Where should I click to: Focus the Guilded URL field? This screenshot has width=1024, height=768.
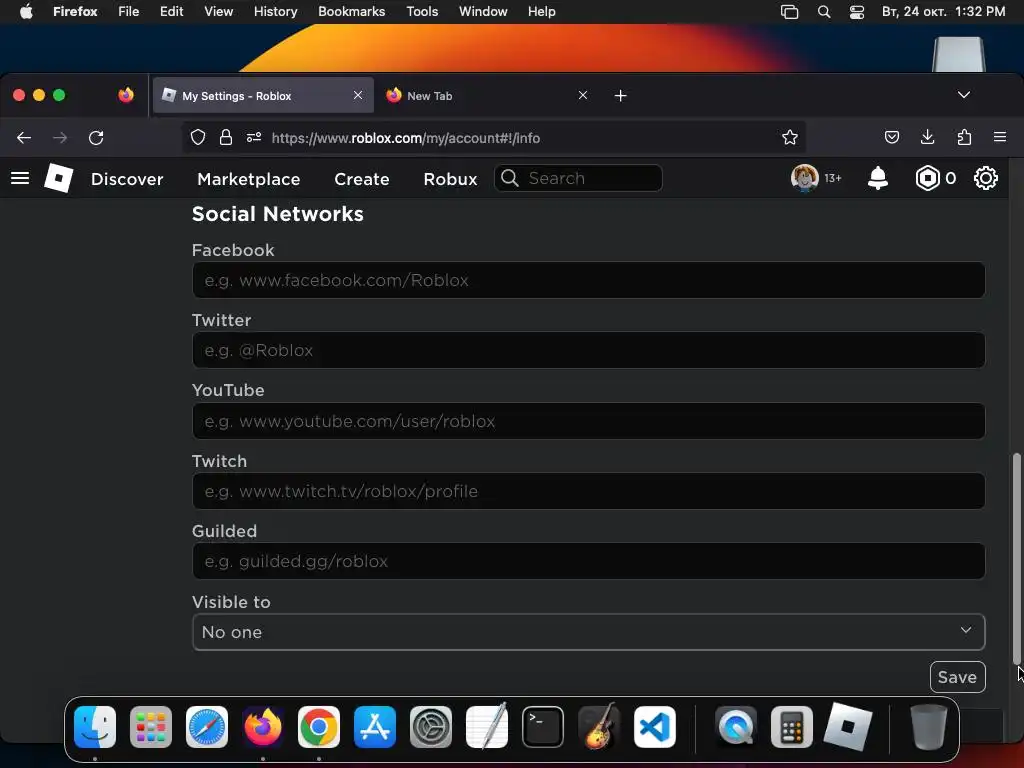588,561
